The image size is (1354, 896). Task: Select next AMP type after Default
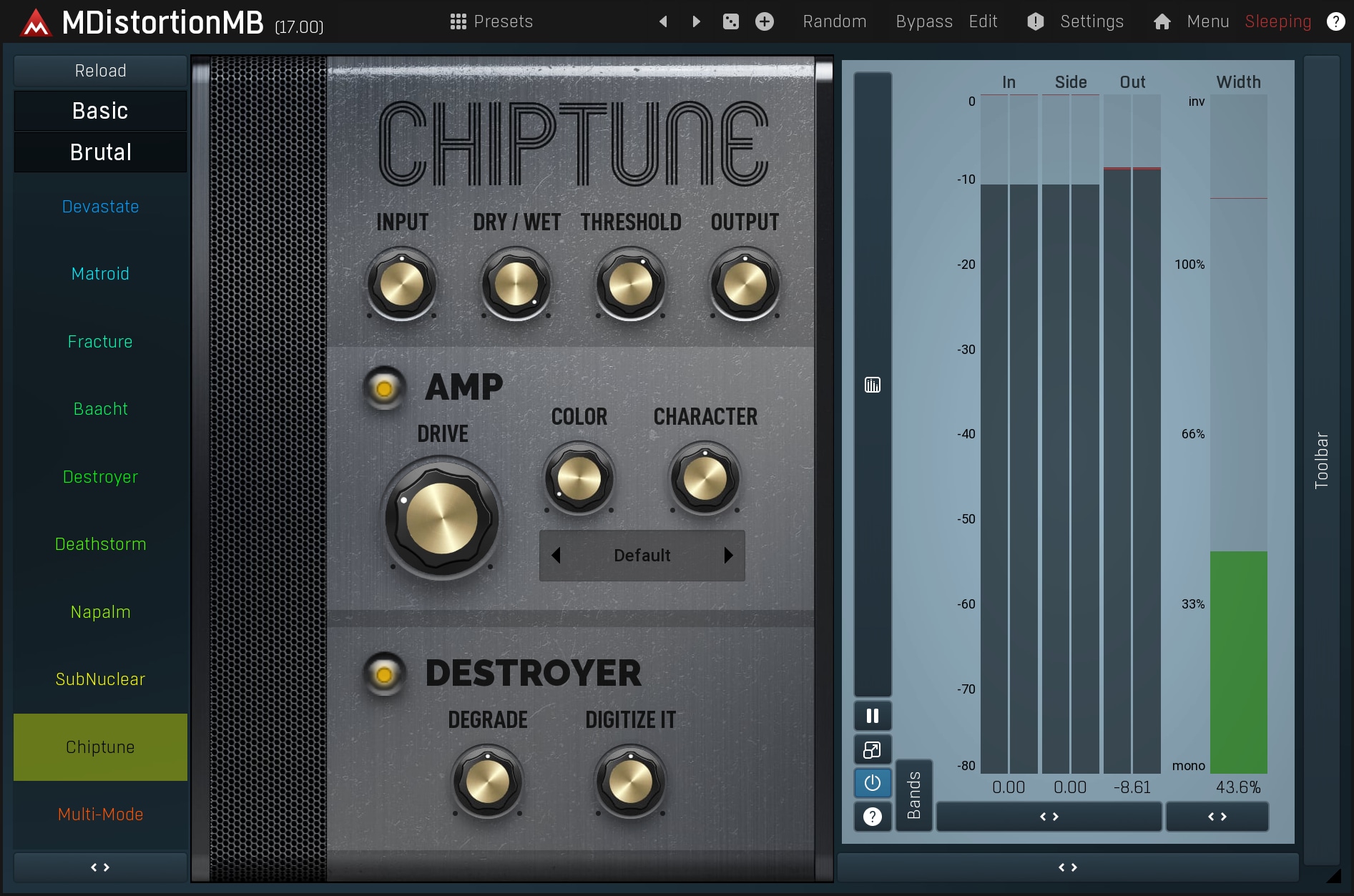point(728,556)
